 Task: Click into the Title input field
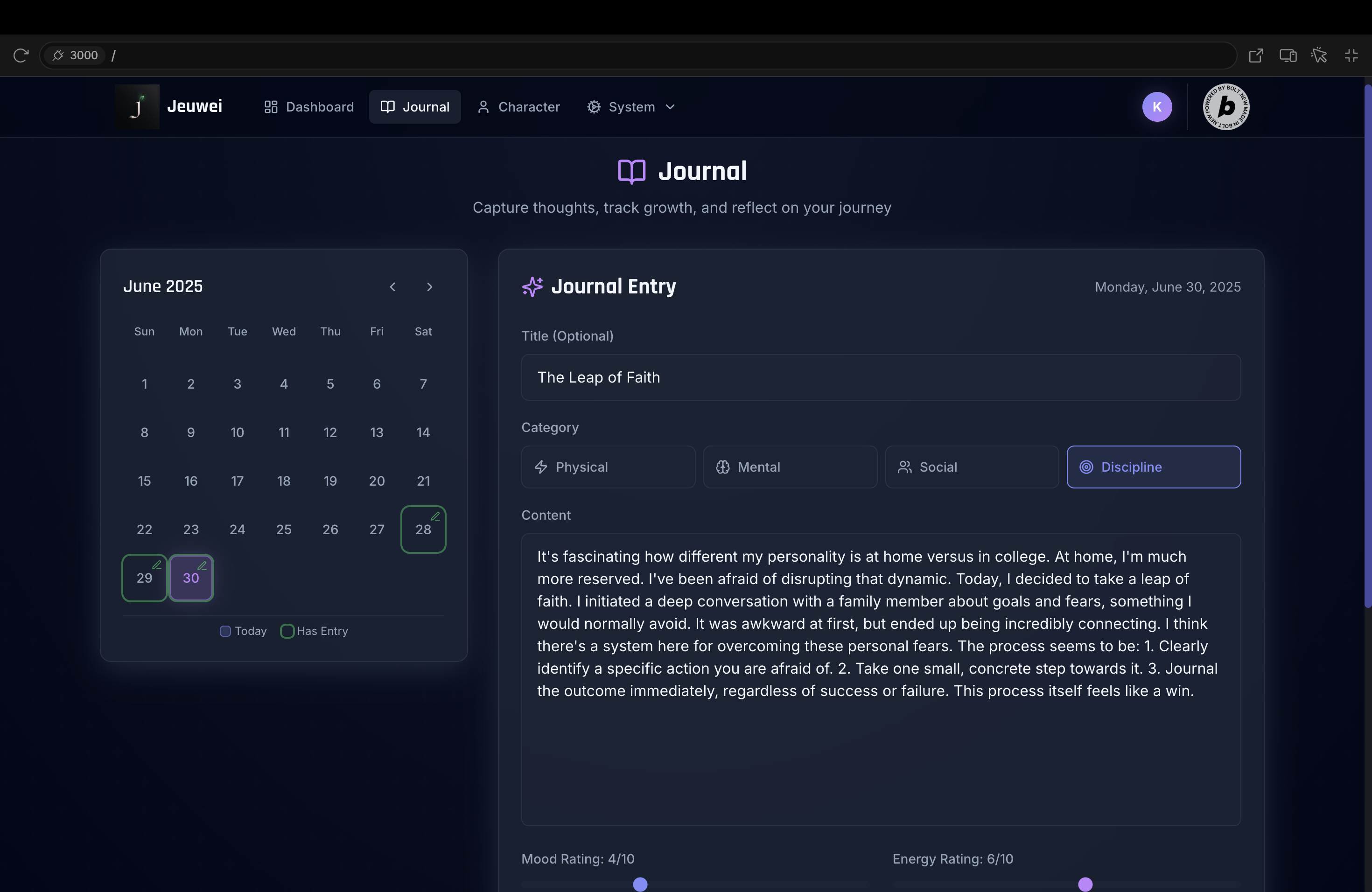point(880,377)
